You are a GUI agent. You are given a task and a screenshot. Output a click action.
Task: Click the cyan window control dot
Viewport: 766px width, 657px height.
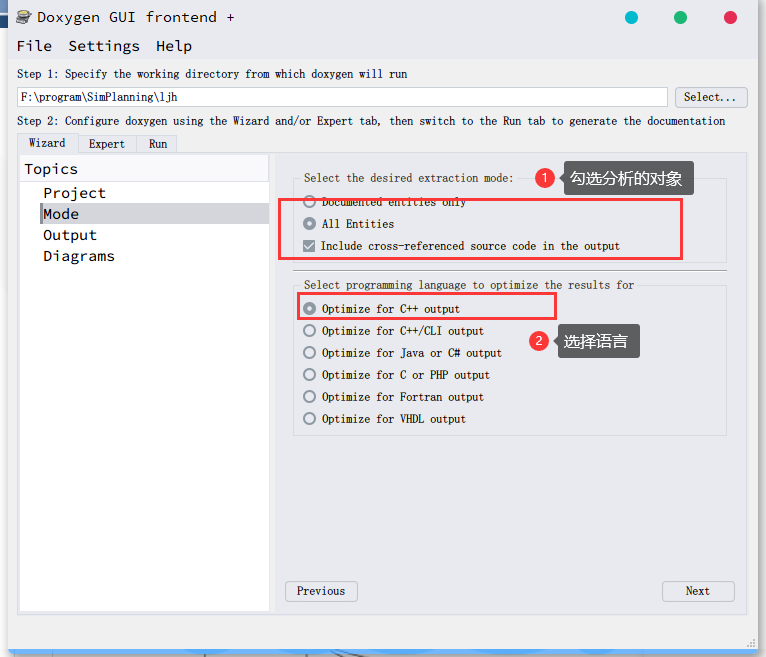point(631,18)
